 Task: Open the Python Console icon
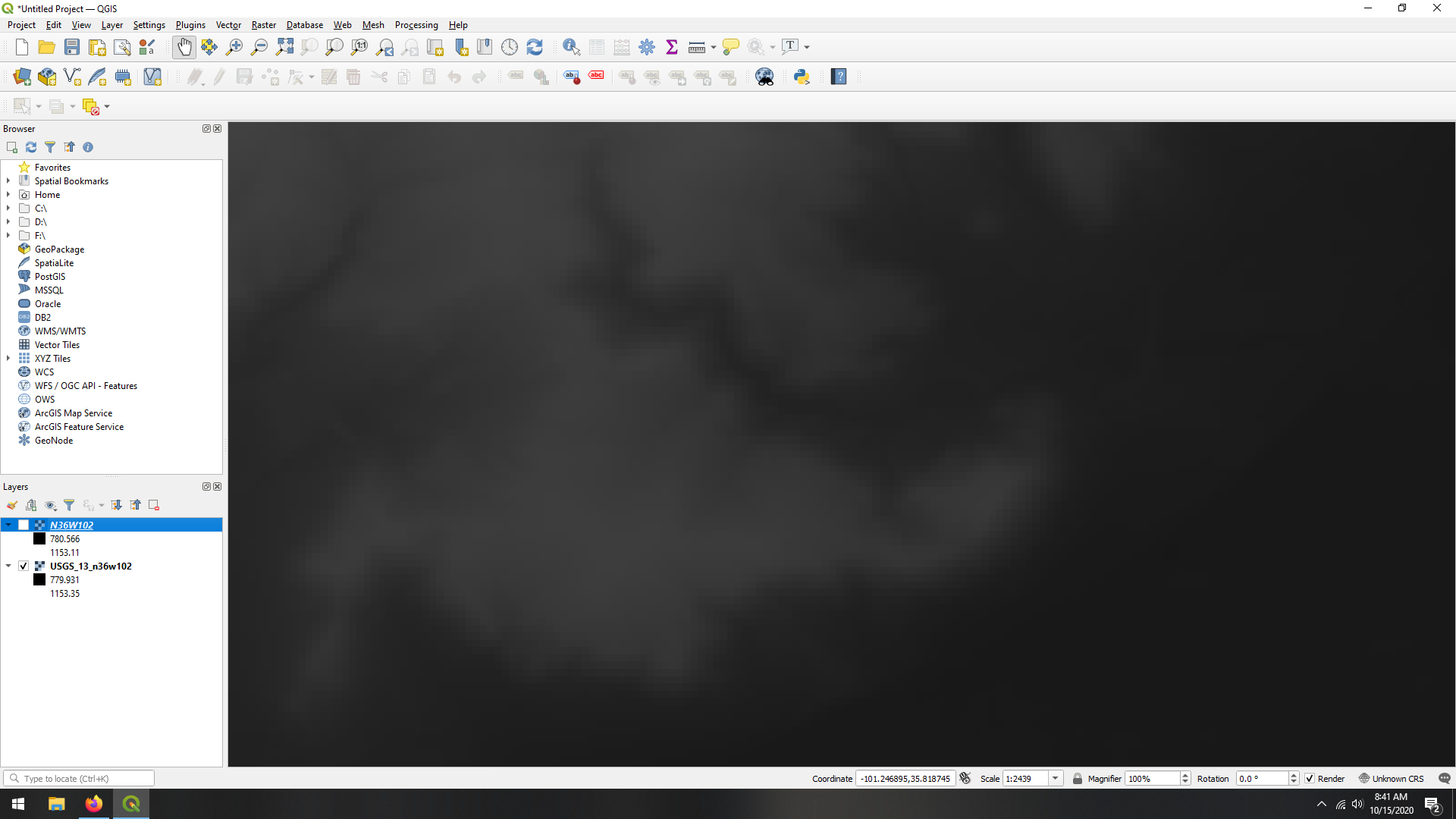(802, 77)
